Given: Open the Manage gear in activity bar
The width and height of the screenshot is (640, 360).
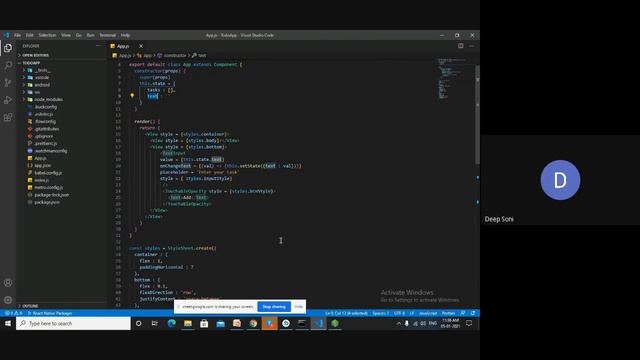Looking at the screenshot, I should [8, 300].
